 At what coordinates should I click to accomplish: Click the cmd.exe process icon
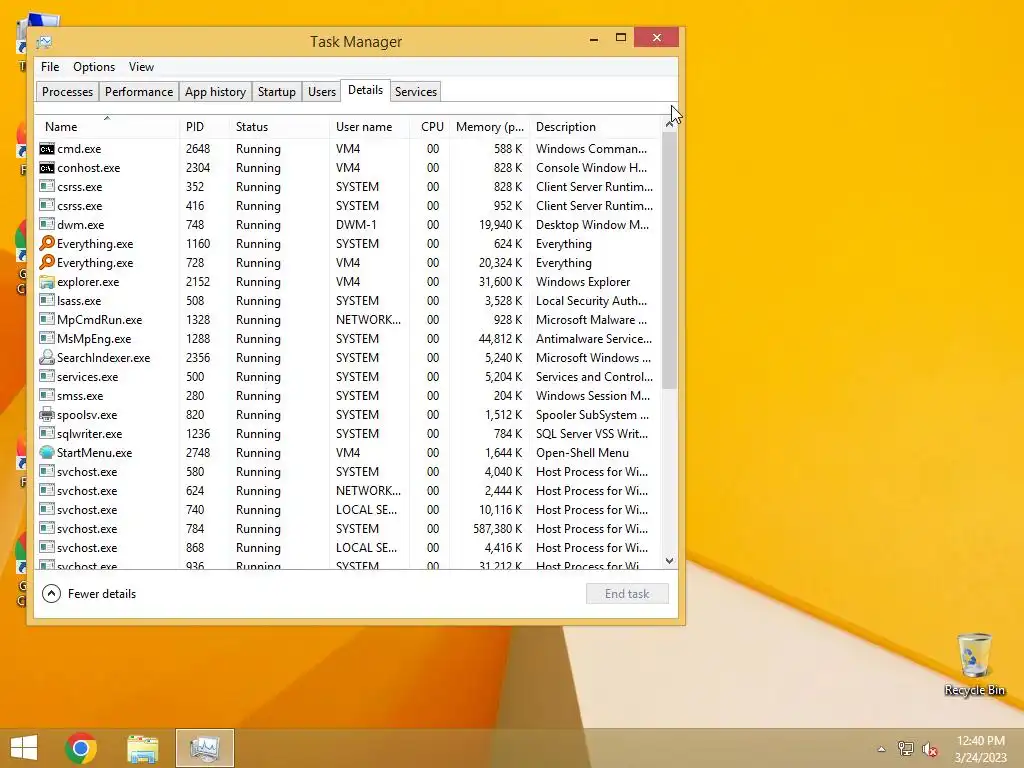[x=46, y=149]
